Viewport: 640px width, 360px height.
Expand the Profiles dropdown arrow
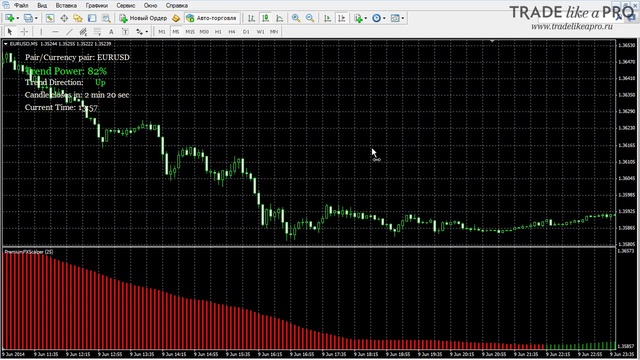point(36,18)
